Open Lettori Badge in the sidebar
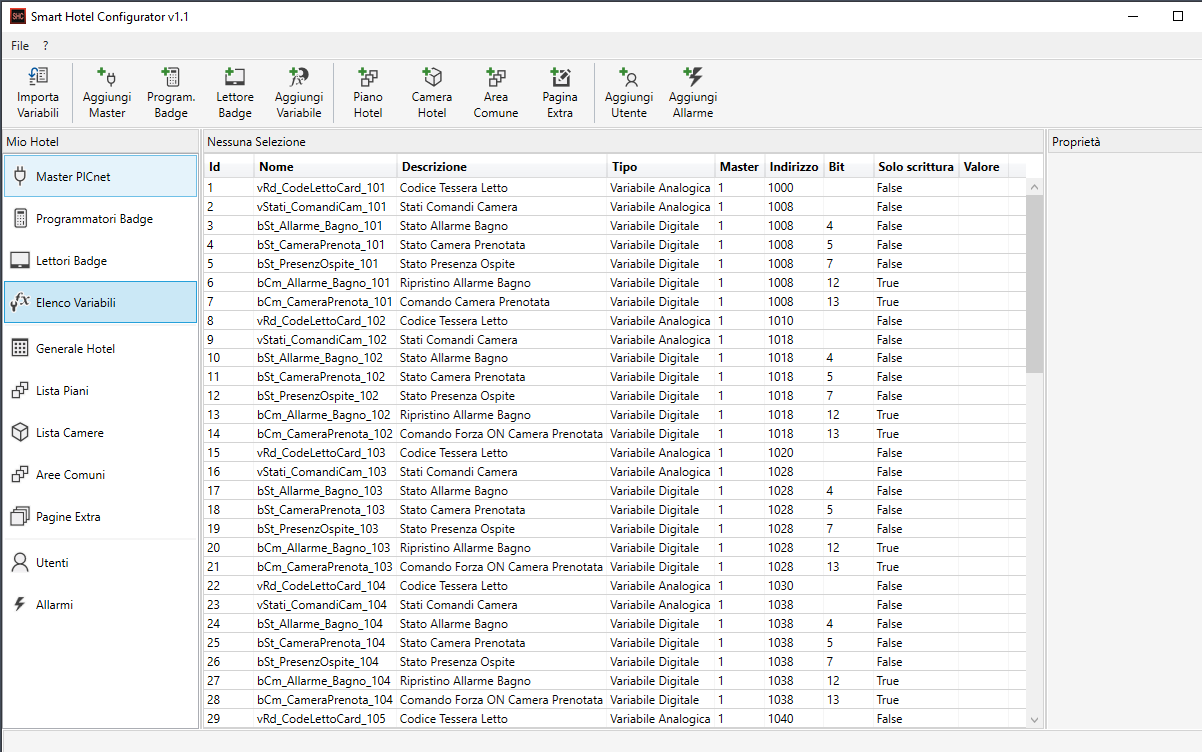 [100, 260]
